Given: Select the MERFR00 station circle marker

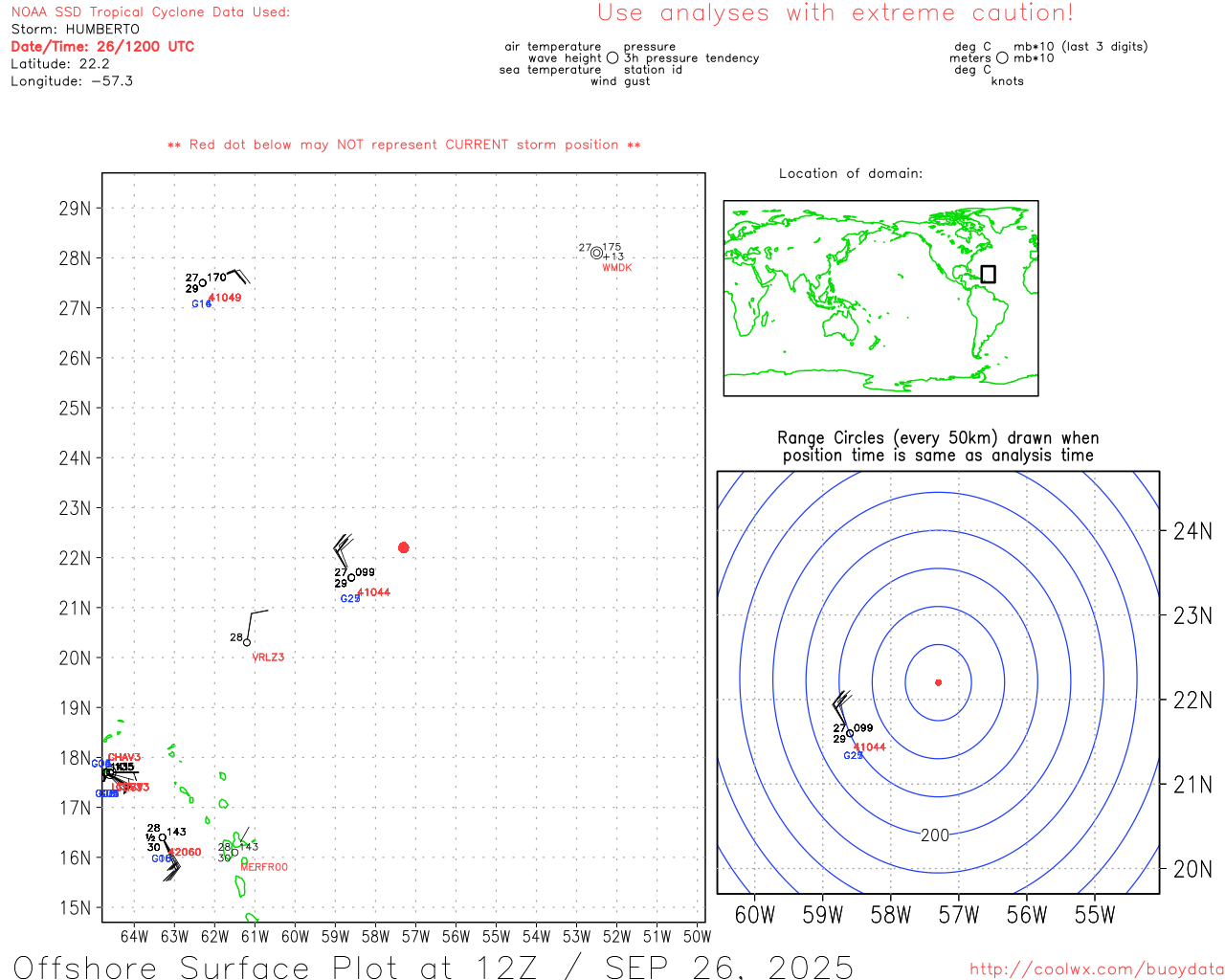Looking at the screenshot, I should pos(234,853).
